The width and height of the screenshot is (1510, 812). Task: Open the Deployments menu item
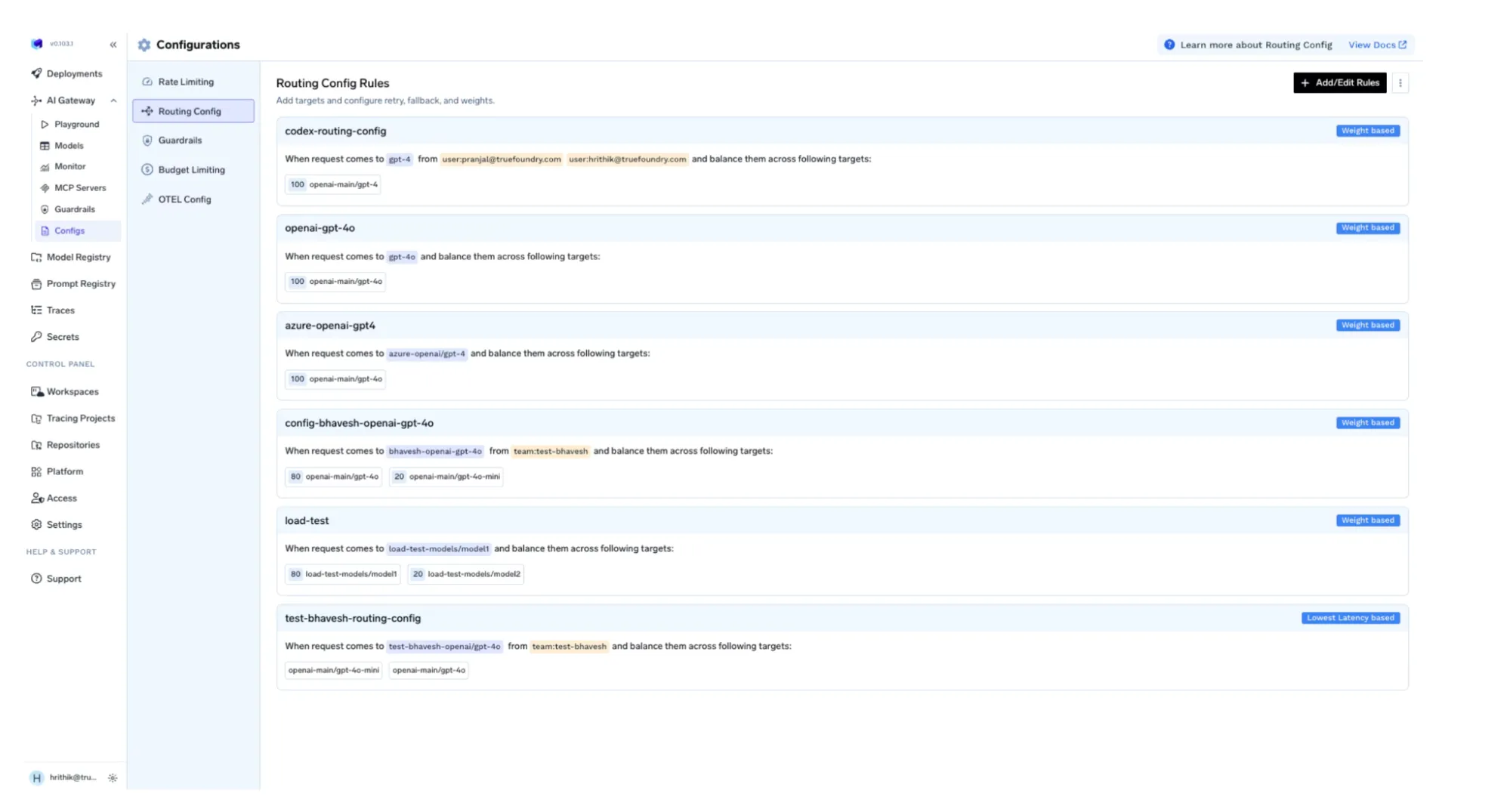tap(74, 73)
